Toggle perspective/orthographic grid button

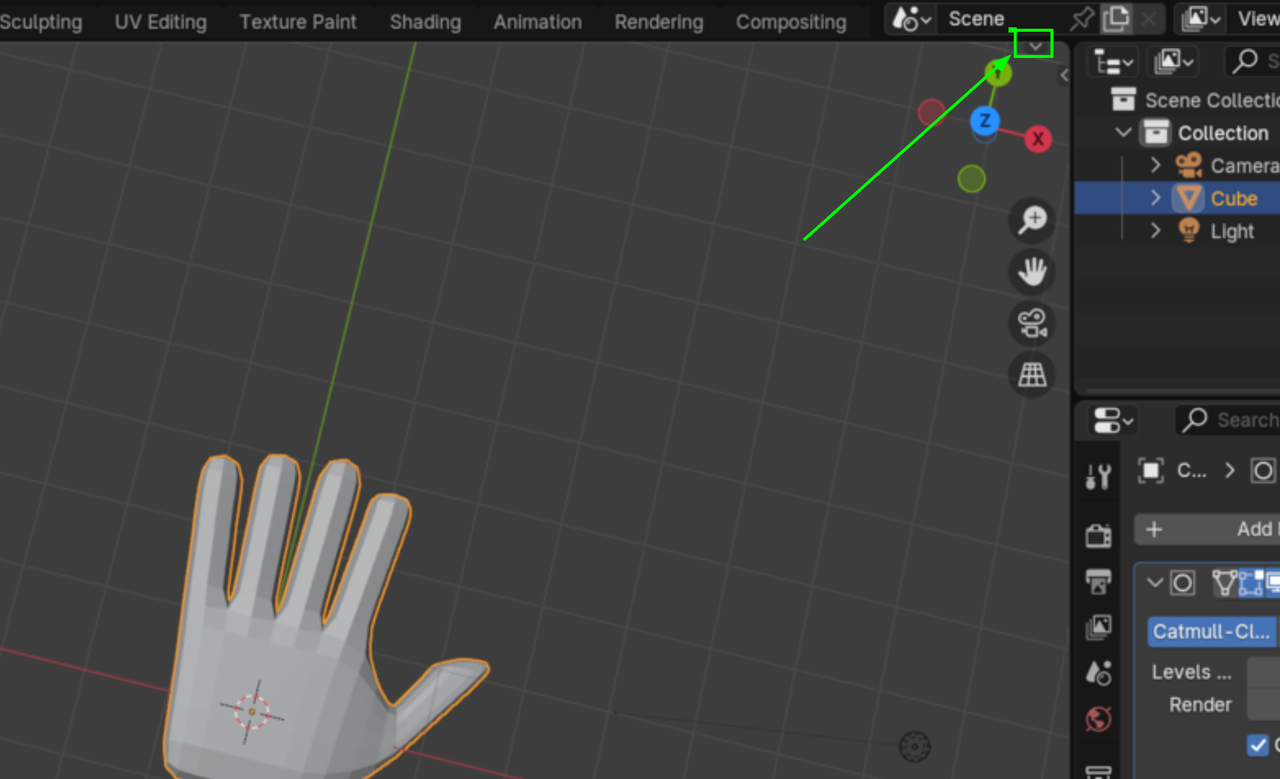[x=1032, y=375]
